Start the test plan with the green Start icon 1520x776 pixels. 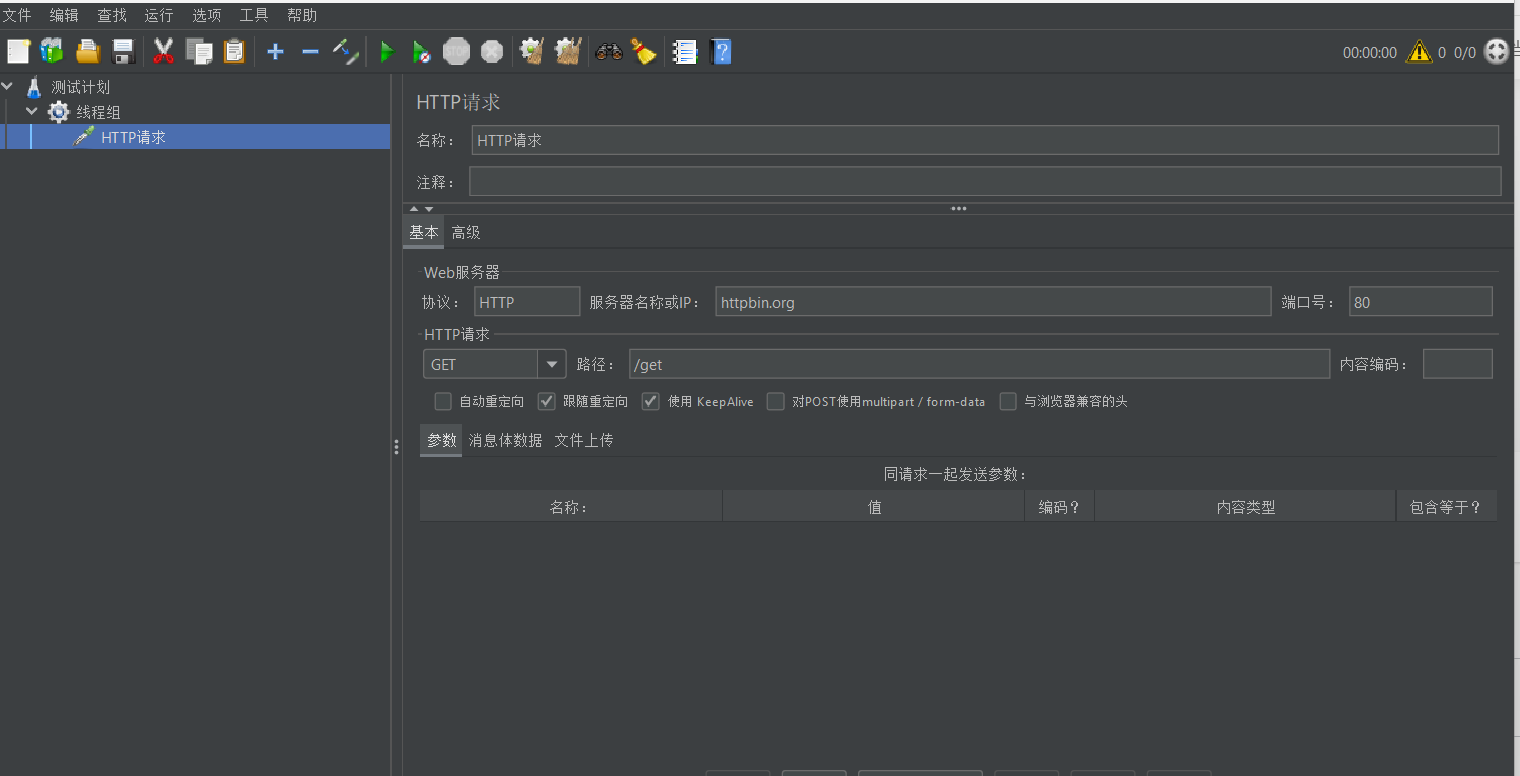tap(386, 51)
